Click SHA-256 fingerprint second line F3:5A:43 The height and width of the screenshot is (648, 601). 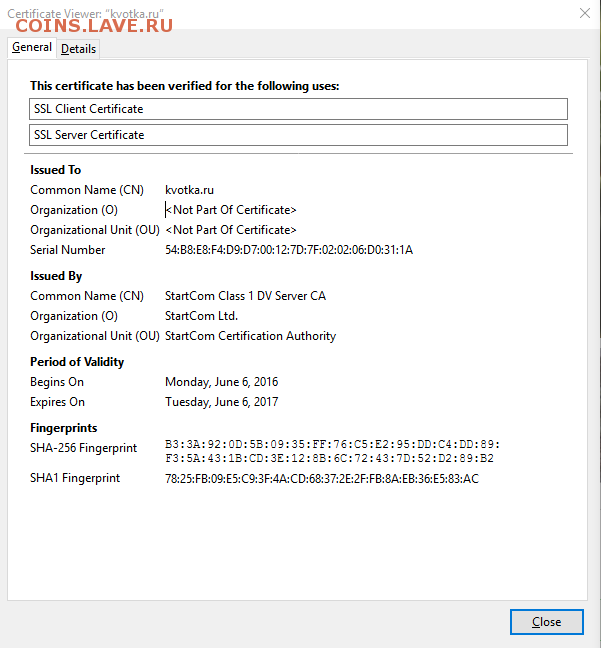(329, 458)
